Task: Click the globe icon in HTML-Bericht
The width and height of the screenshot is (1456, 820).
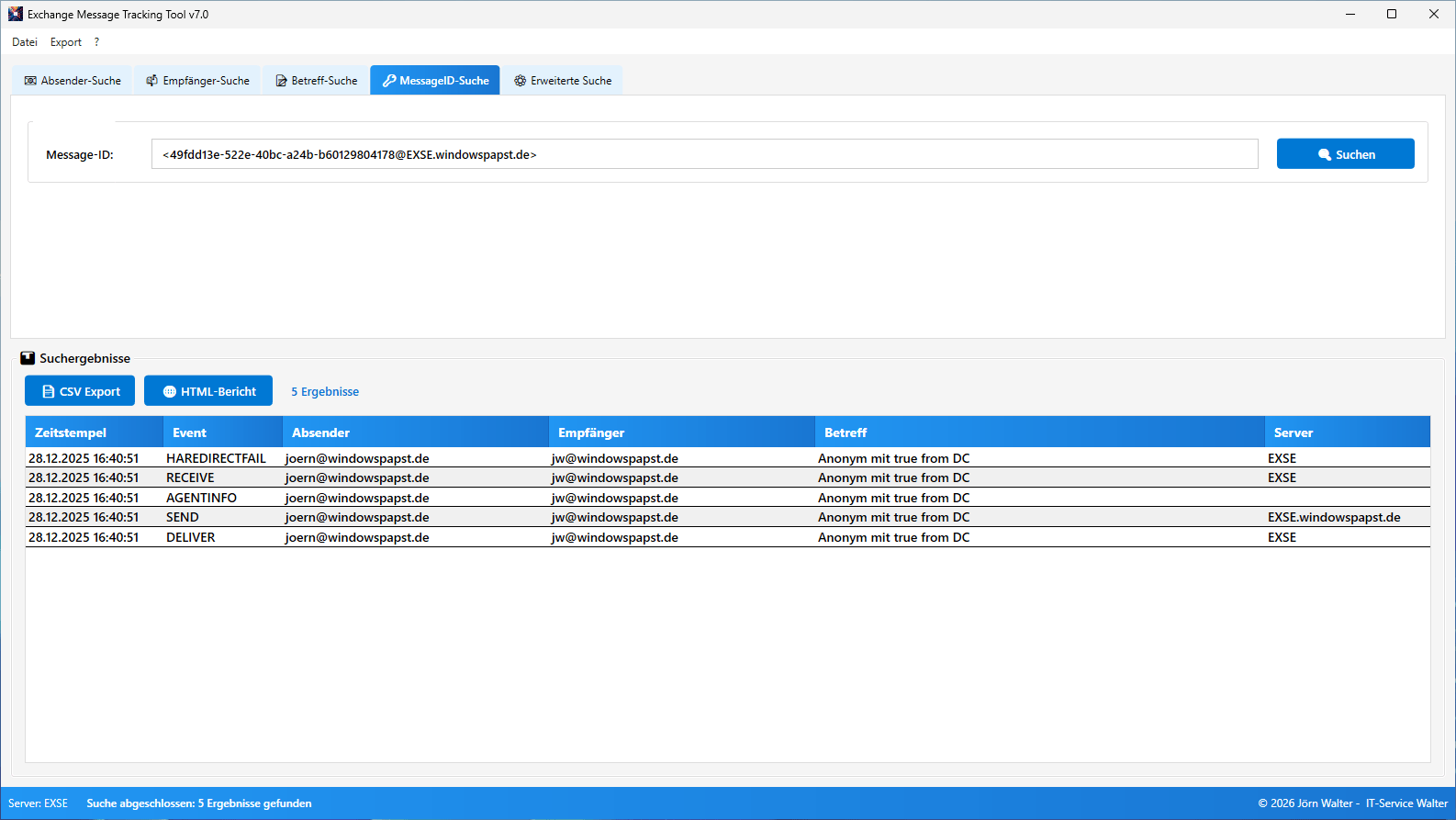Action: coord(170,391)
